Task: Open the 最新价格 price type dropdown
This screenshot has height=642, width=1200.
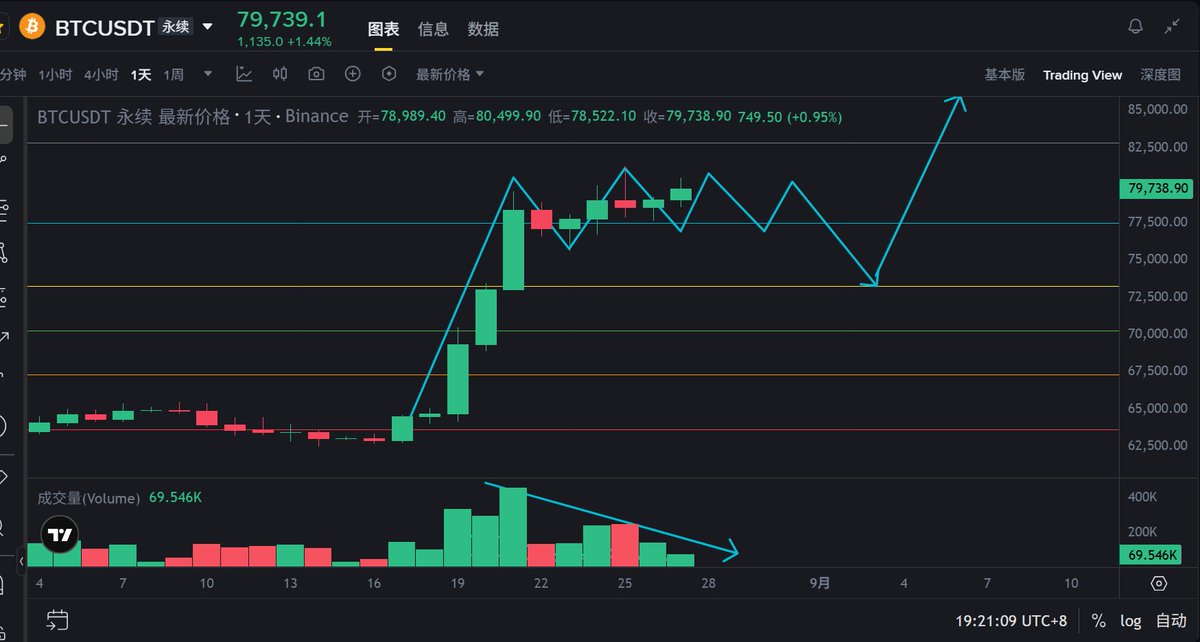Action: click(x=450, y=75)
